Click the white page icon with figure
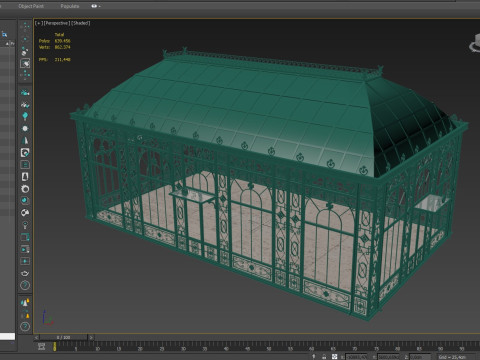 point(25,177)
